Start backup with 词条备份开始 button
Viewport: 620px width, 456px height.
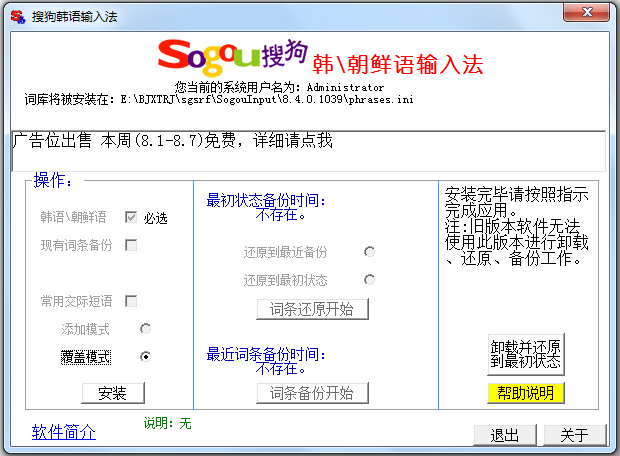pyautogui.click(x=312, y=393)
